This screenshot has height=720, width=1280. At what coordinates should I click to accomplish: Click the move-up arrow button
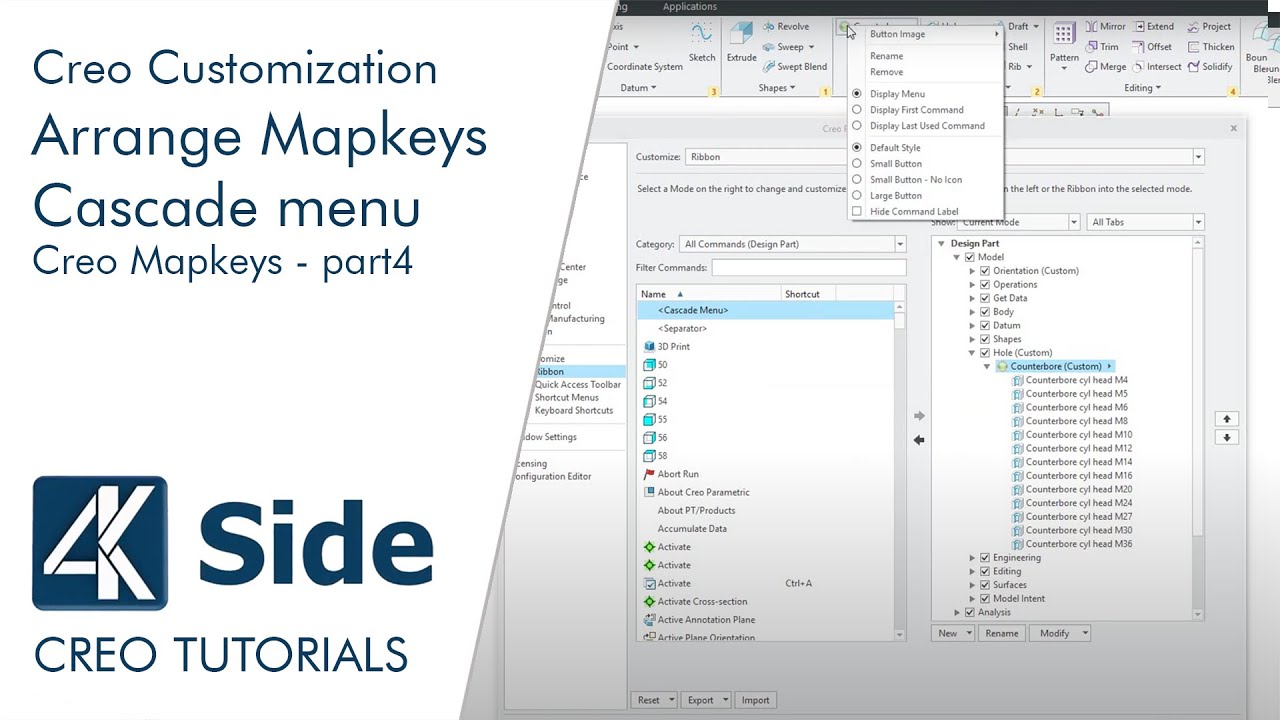pyautogui.click(x=1227, y=419)
